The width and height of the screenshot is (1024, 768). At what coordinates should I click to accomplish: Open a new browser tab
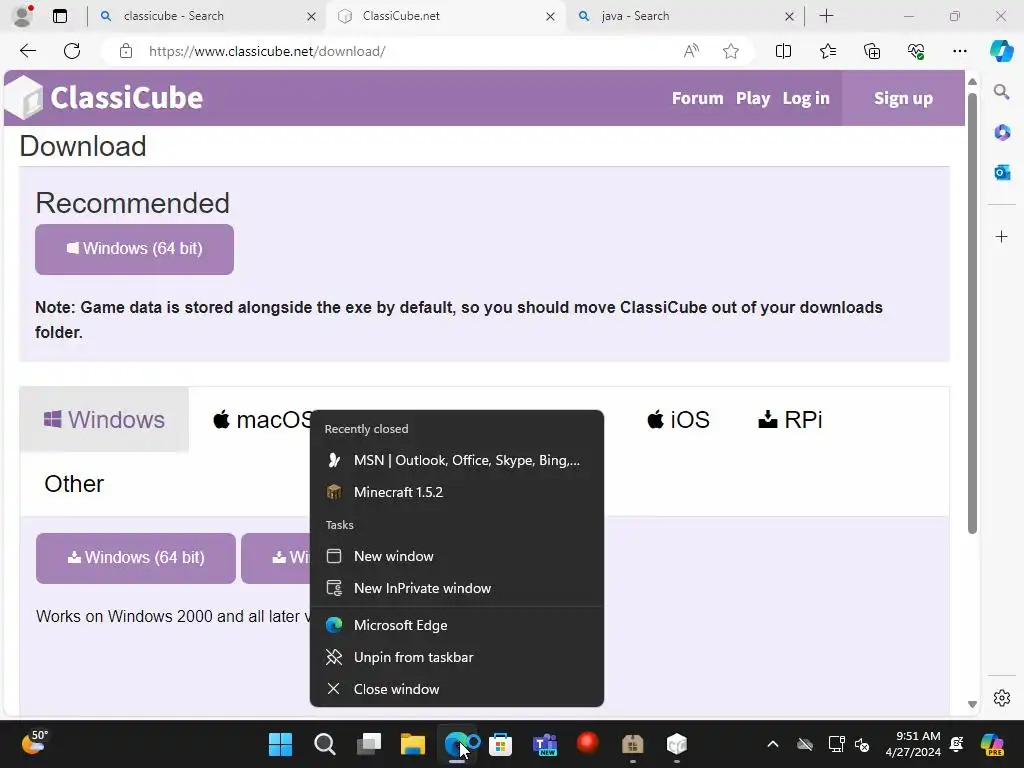(826, 16)
